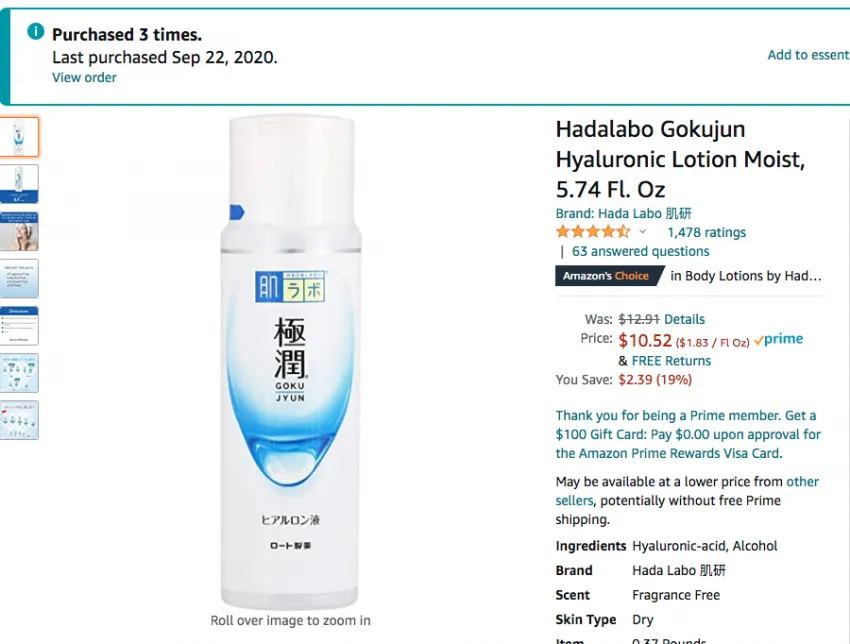Image resolution: width=850 pixels, height=644 pixels.
Task: Open the Brand: Hada Labo link
Action: tap(623, 213)
